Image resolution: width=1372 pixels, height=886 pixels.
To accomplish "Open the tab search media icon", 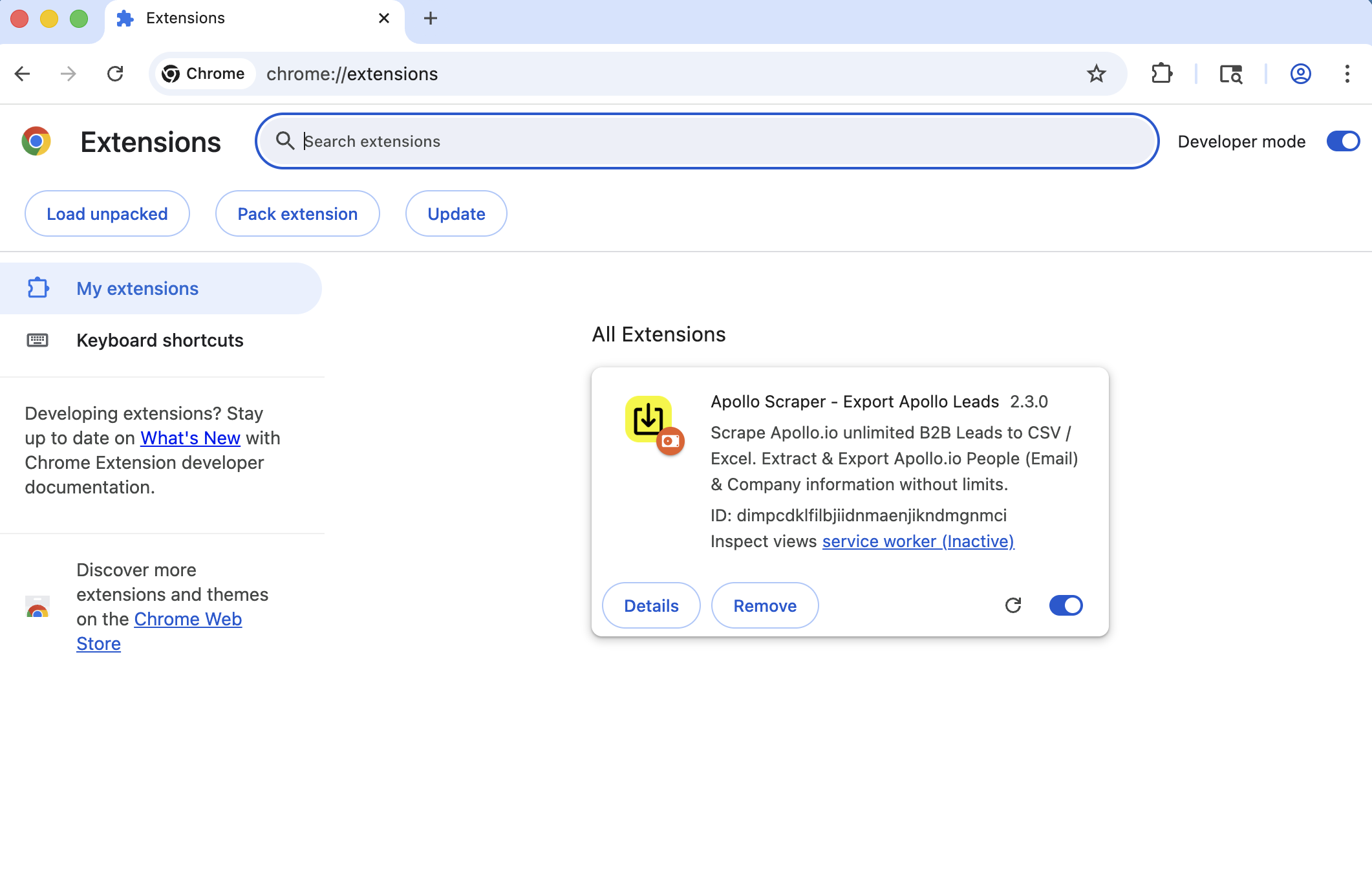I will point(1230,74).
